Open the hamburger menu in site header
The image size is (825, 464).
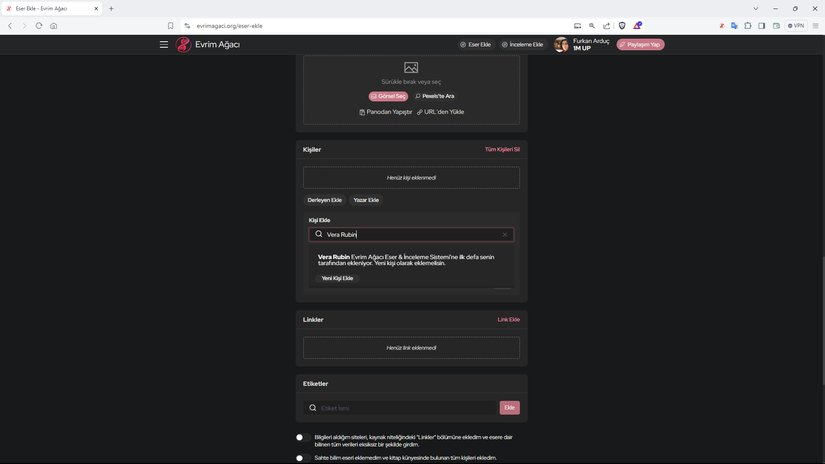pyautogui.click(x=164, y=45)
